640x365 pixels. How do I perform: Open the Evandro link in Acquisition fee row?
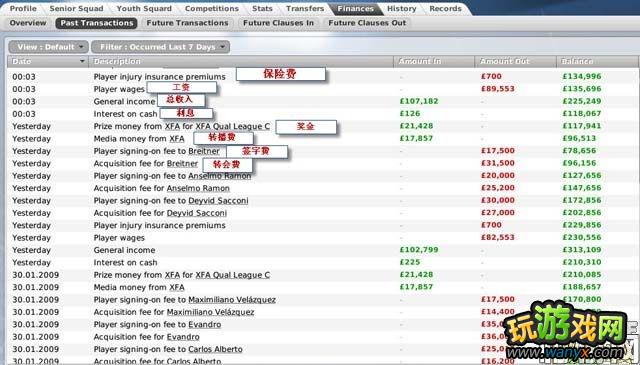click(183, 337)
